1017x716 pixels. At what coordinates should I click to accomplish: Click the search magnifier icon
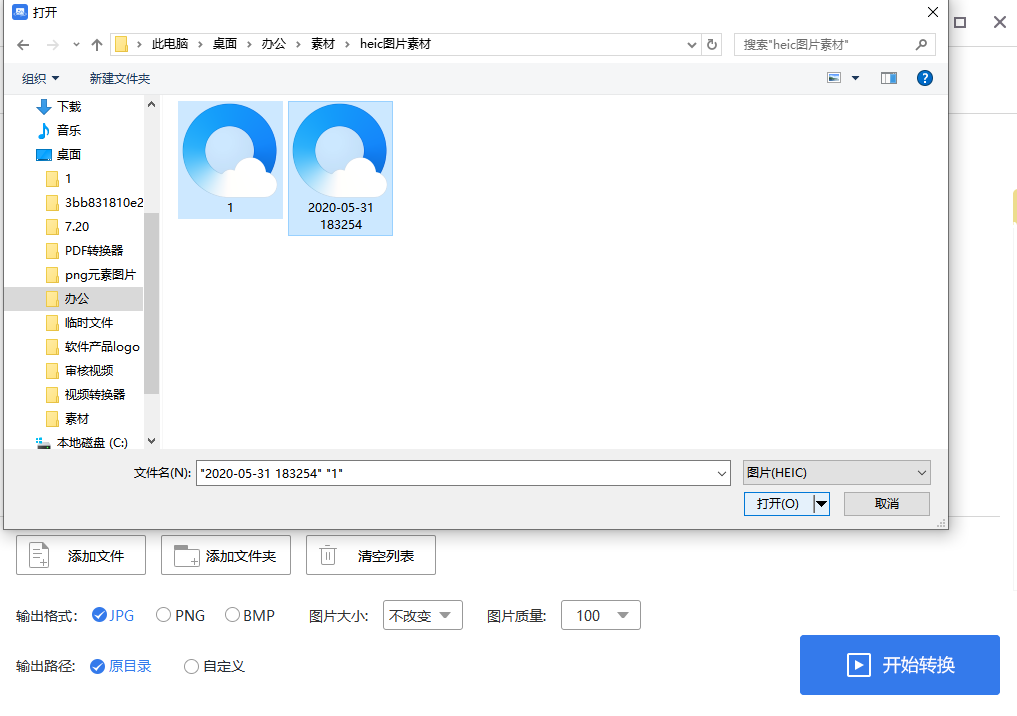pyautogui.click(x=921, y=45)
